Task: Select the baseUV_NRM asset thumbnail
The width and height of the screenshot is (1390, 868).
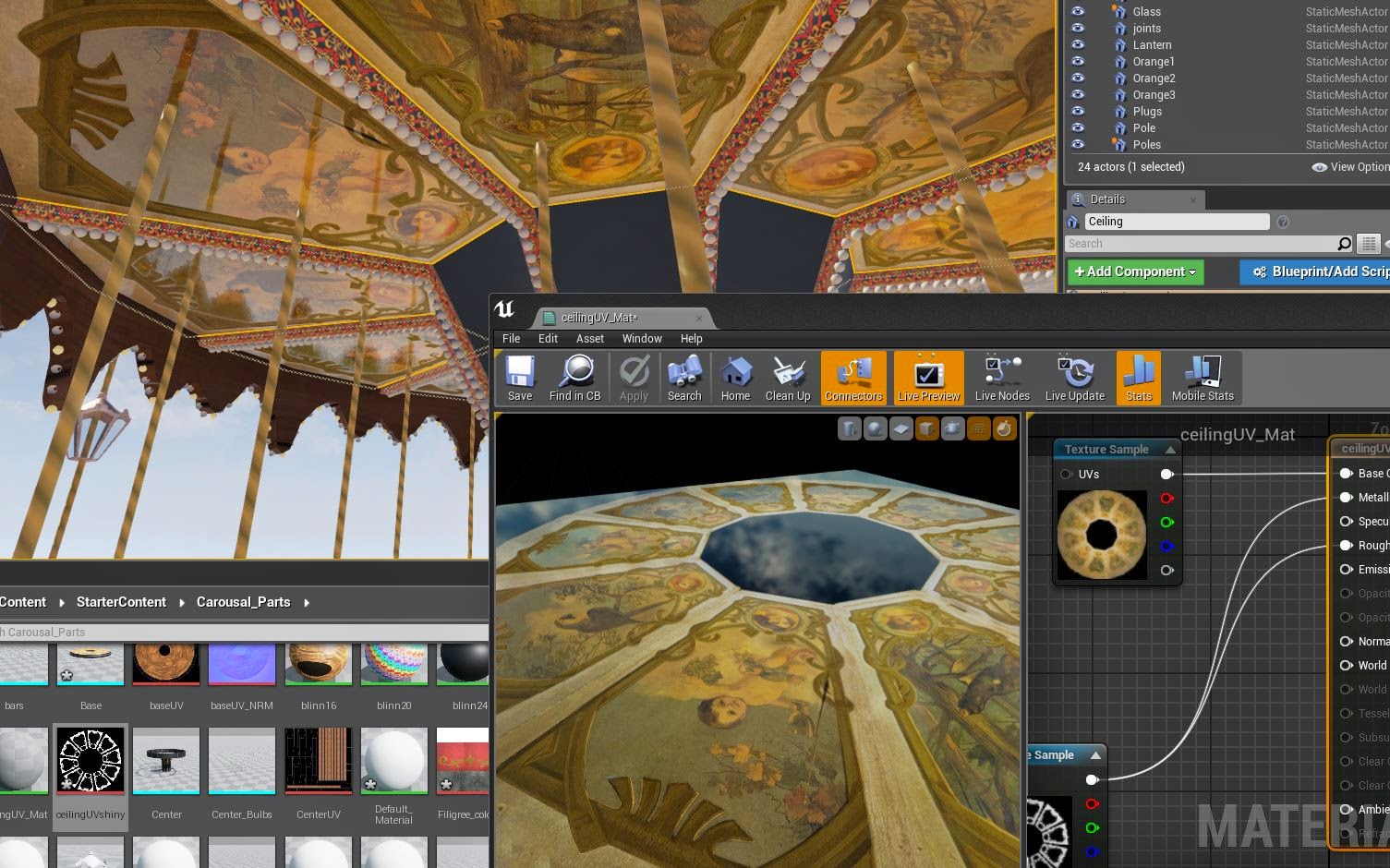Action: (242, 664)
